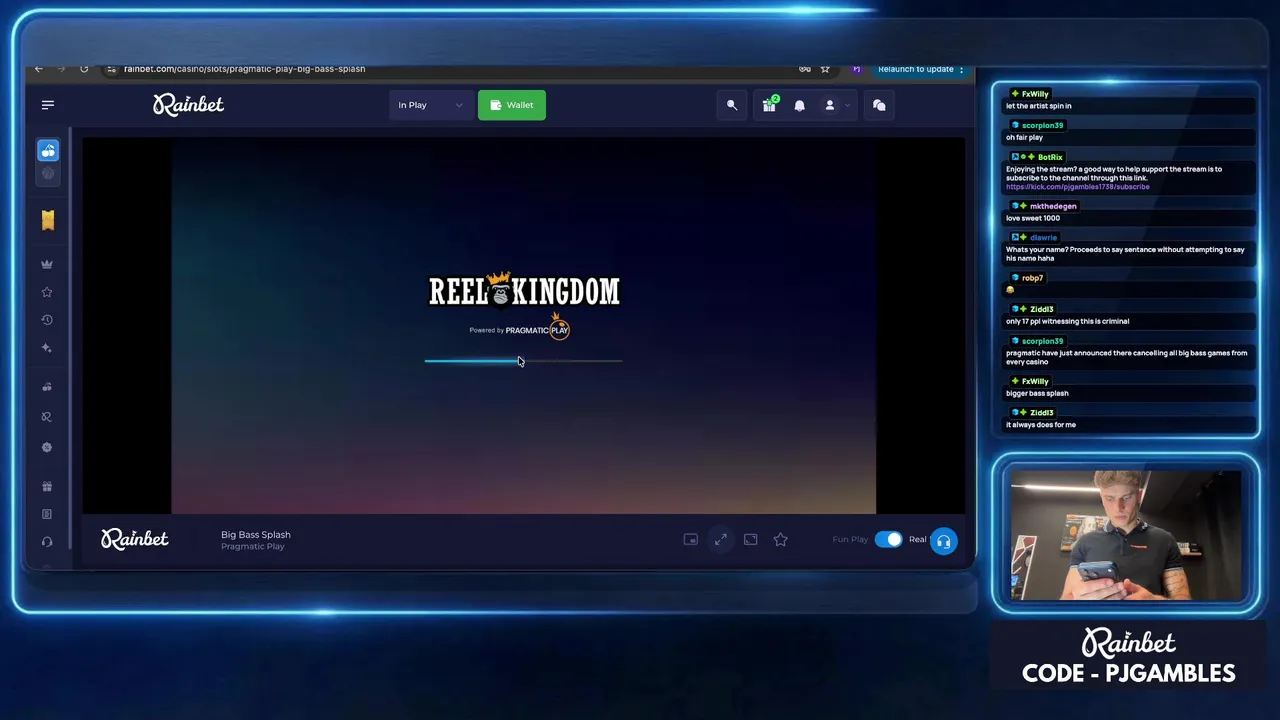The width and height of the screenshot is (1280, 720).
Task: Click chat username BotRix
Action: pyautogui.click(x=1050, y=157)
